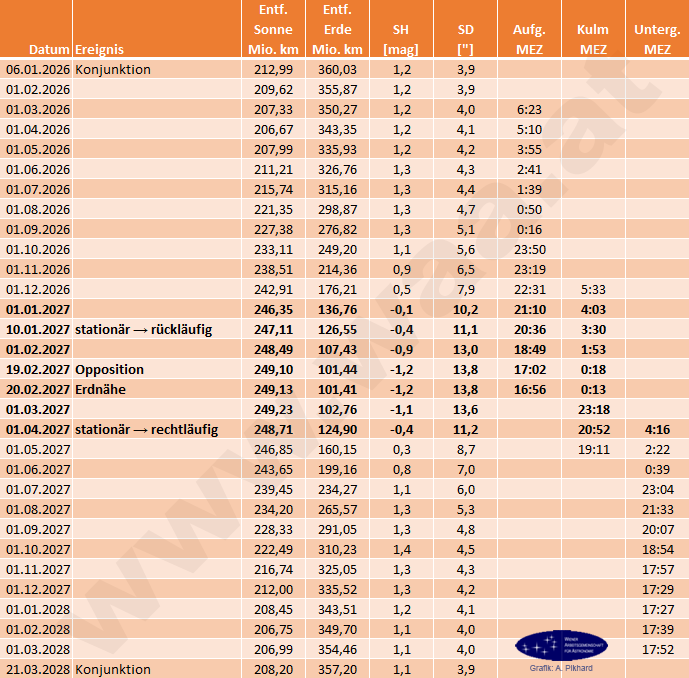The height and width of the screenshot is (678, 689).
Task: Click set time "18:54"
Action: (658, 549)
